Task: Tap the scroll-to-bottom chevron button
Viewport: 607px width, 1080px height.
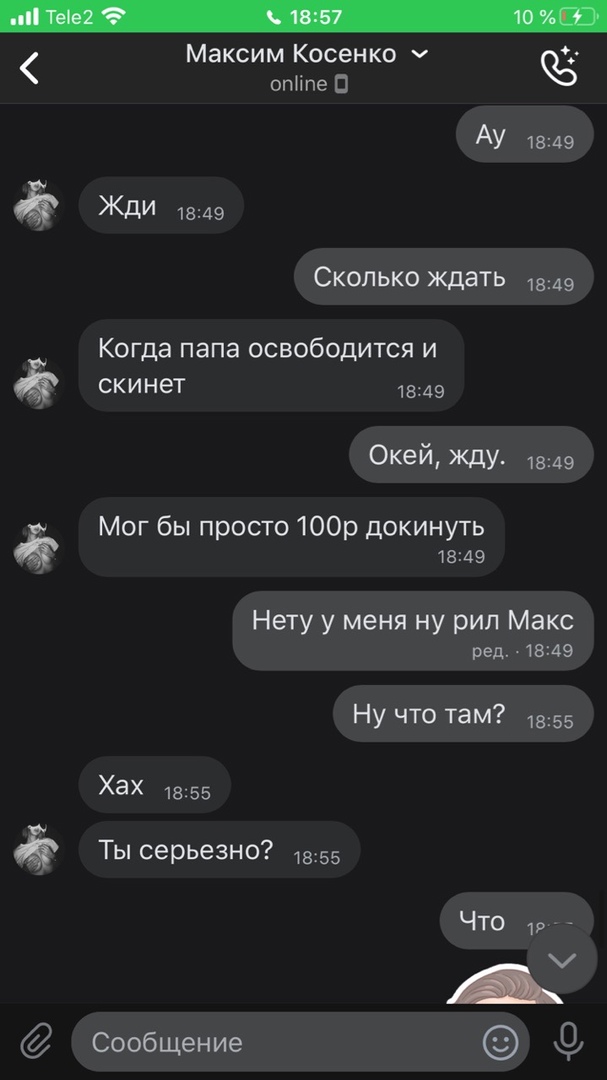Action: pos(562,959)
